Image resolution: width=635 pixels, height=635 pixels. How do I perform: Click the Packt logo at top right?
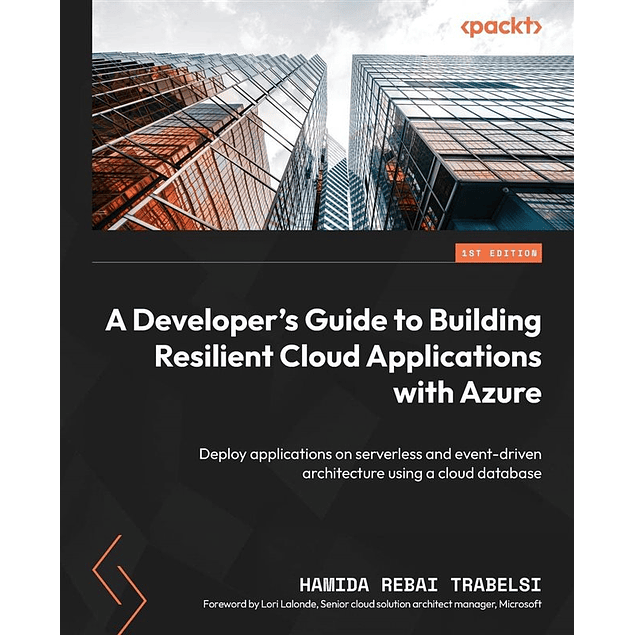click(x=501, y=28)
